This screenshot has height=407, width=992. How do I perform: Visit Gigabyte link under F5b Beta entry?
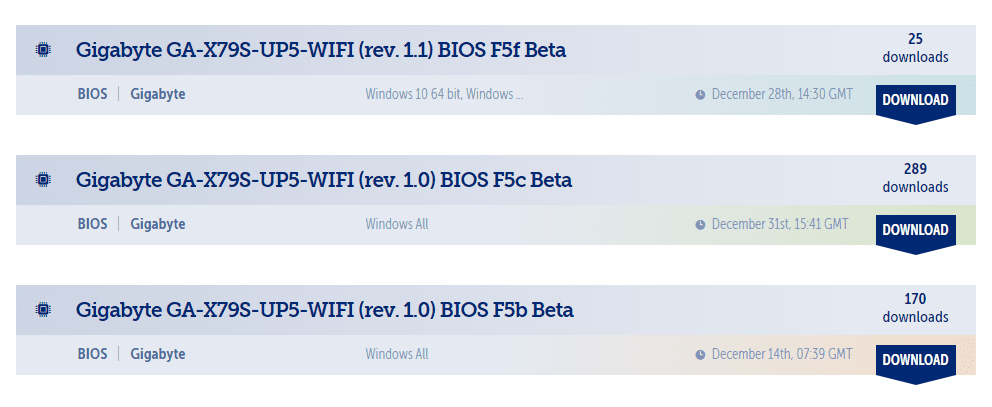point(158,354)
